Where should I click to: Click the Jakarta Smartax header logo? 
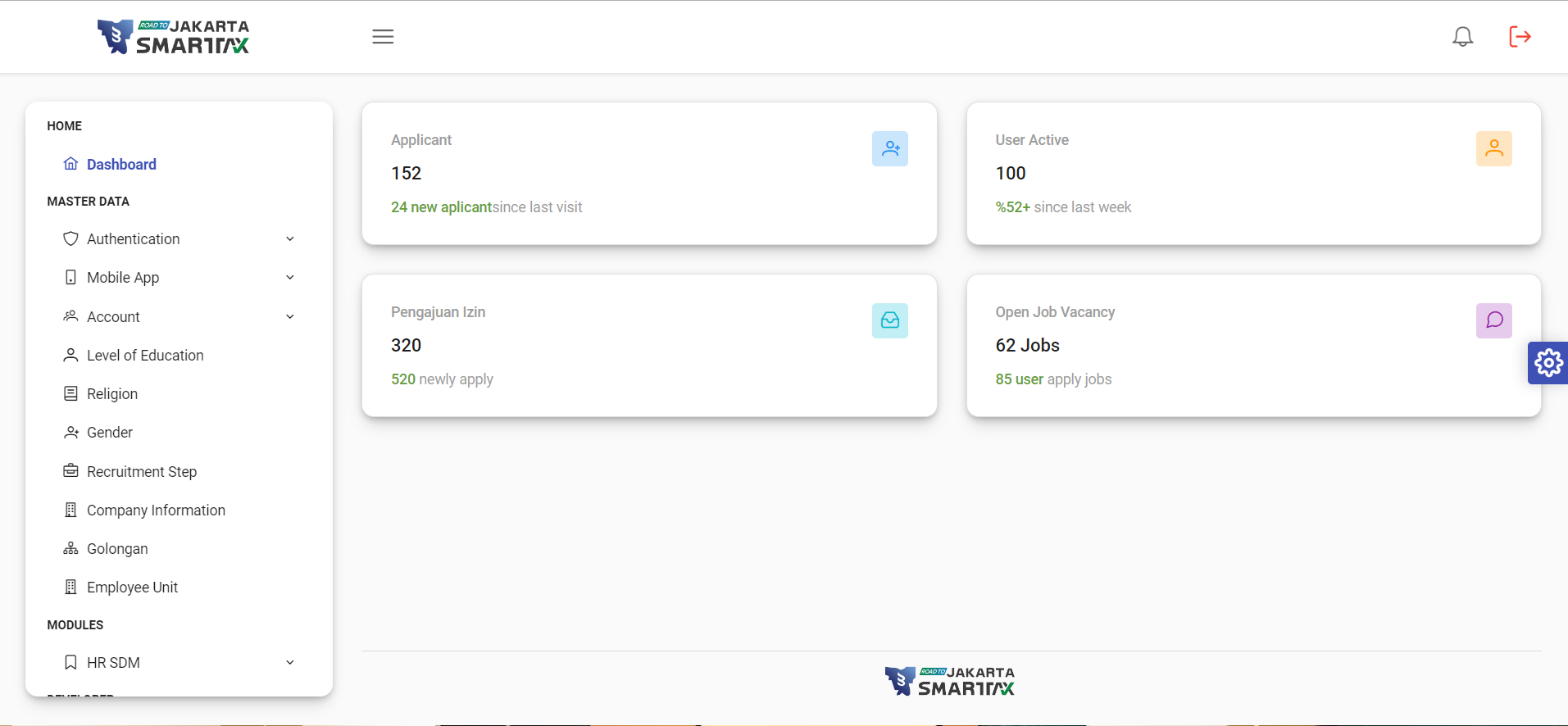(174, 37)
